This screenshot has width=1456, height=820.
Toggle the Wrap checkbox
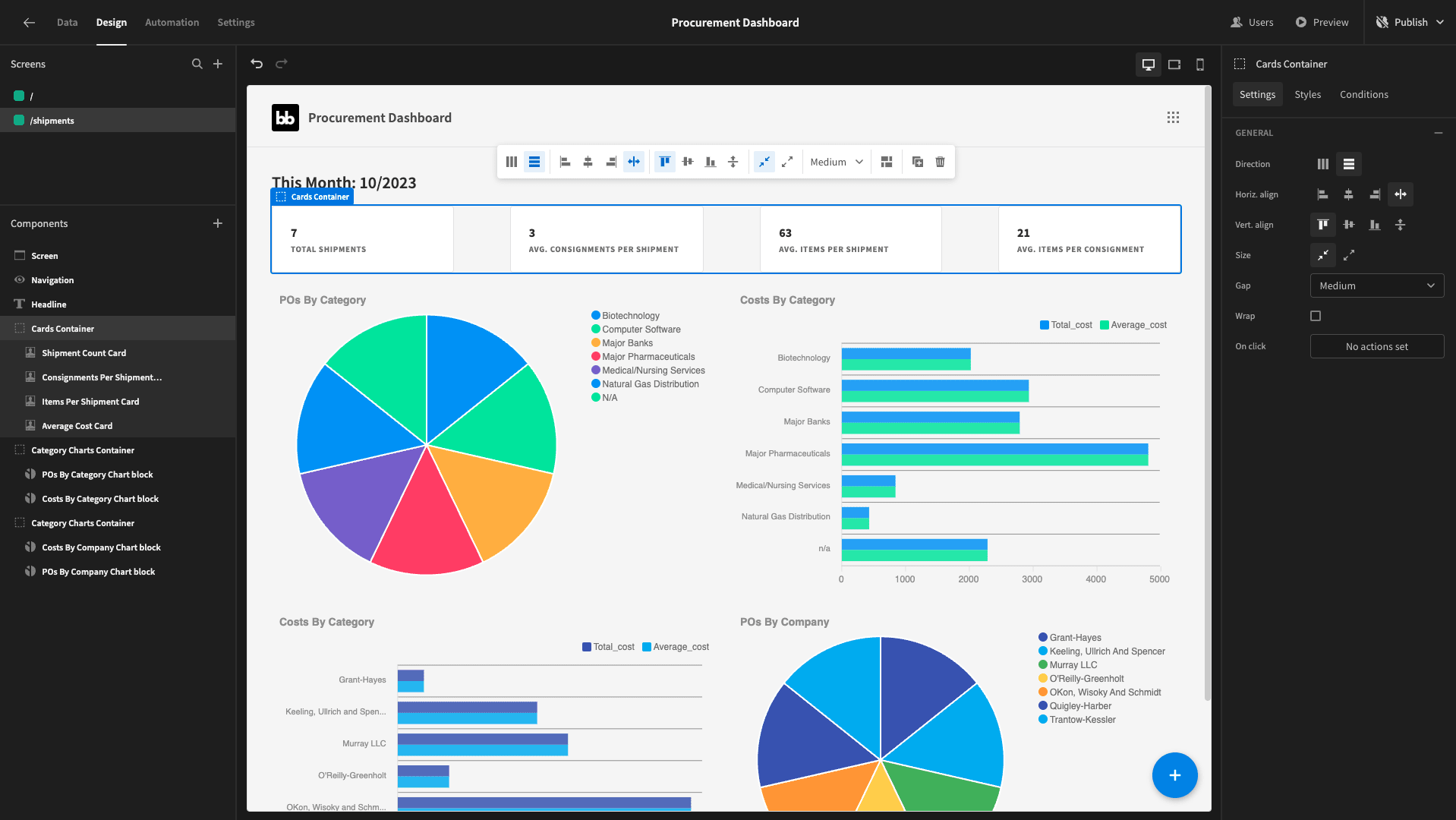pos(1316,316)
